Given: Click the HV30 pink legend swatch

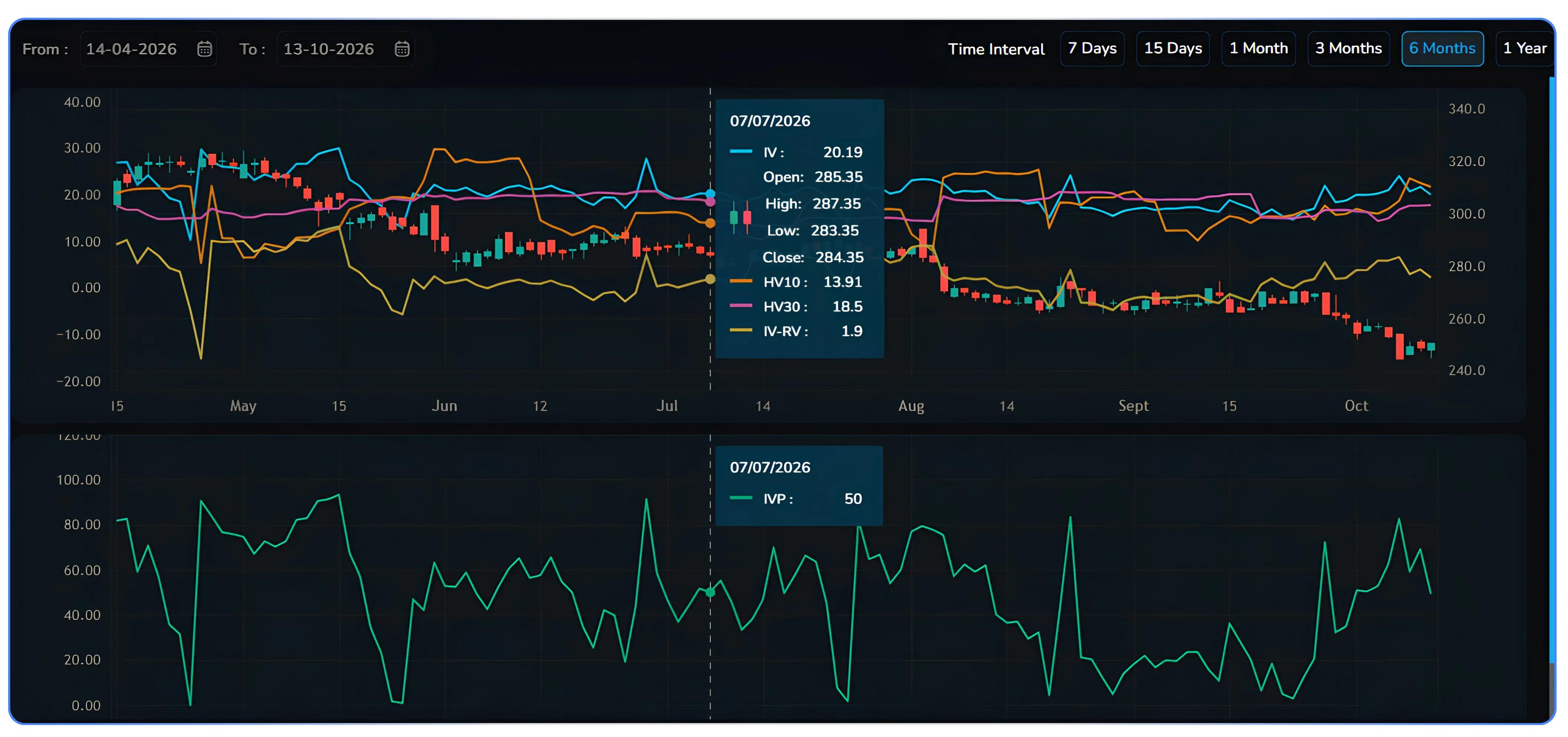Looking at the screenshot, I should coord(741,305).
